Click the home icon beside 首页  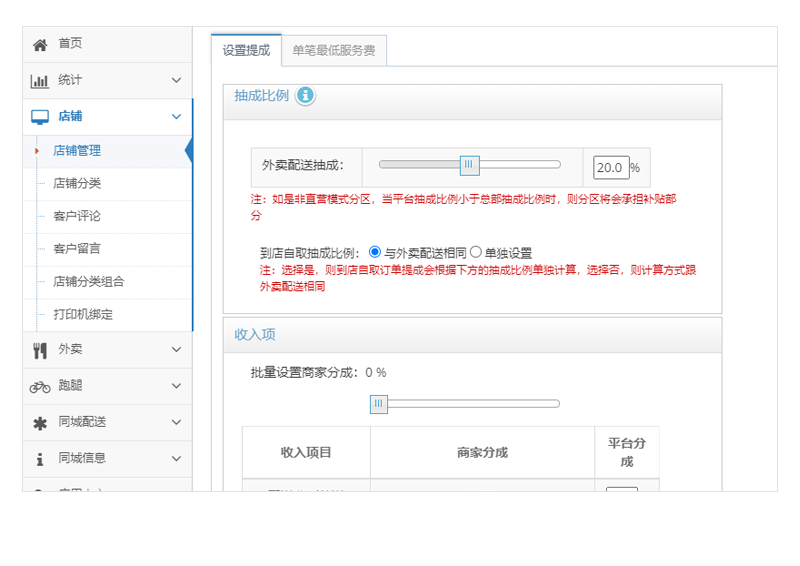pos(40,45)
